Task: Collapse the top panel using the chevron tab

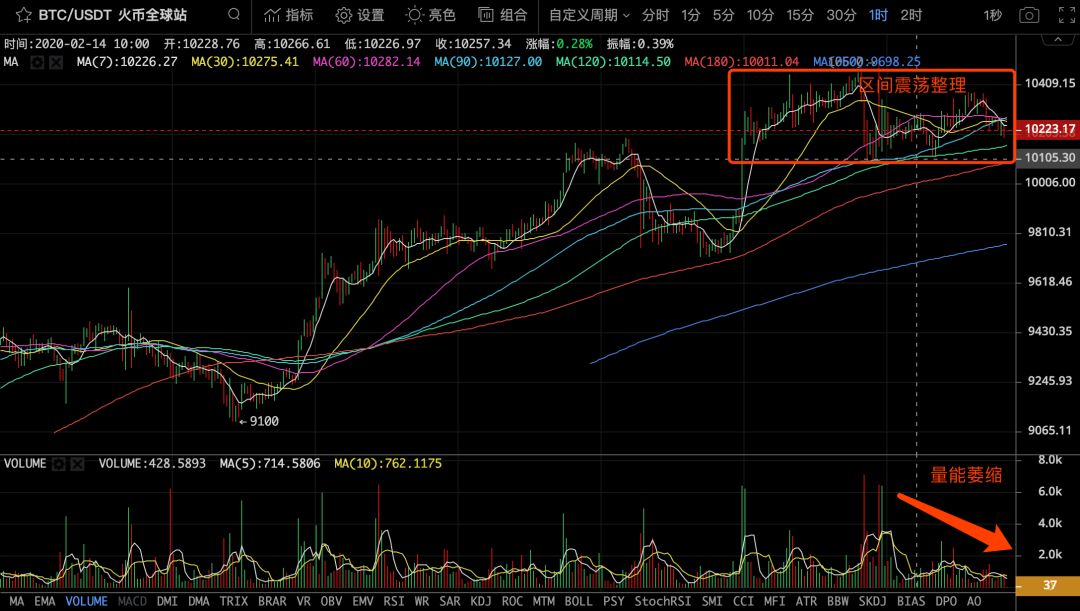Action: pos(1057,41)
